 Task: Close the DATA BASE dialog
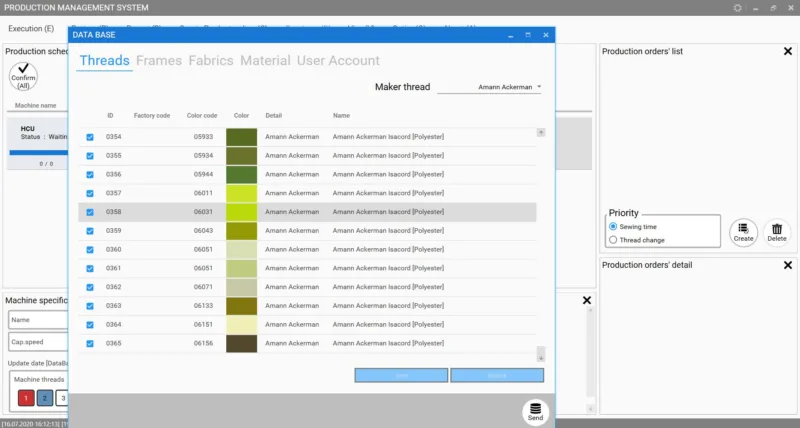tap(545, 35)
